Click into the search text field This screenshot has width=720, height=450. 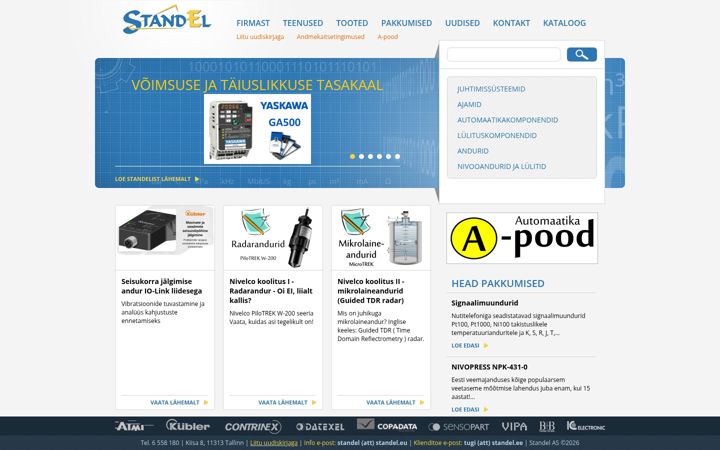(504, 55)
